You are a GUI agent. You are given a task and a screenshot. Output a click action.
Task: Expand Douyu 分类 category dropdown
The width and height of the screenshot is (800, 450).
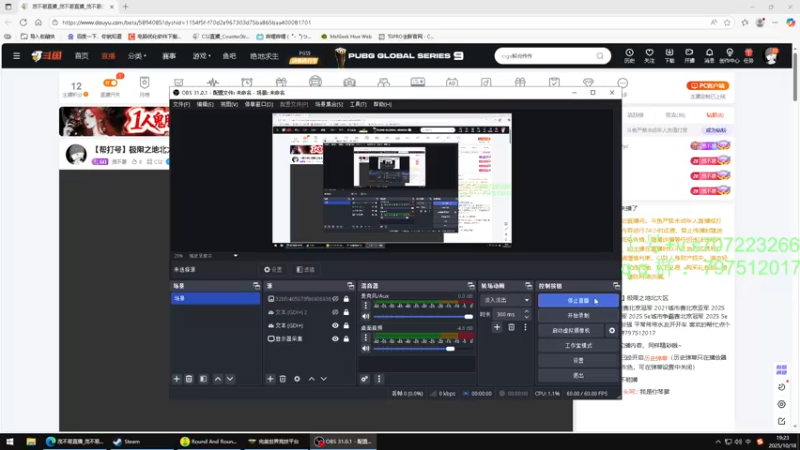point(137,56)
